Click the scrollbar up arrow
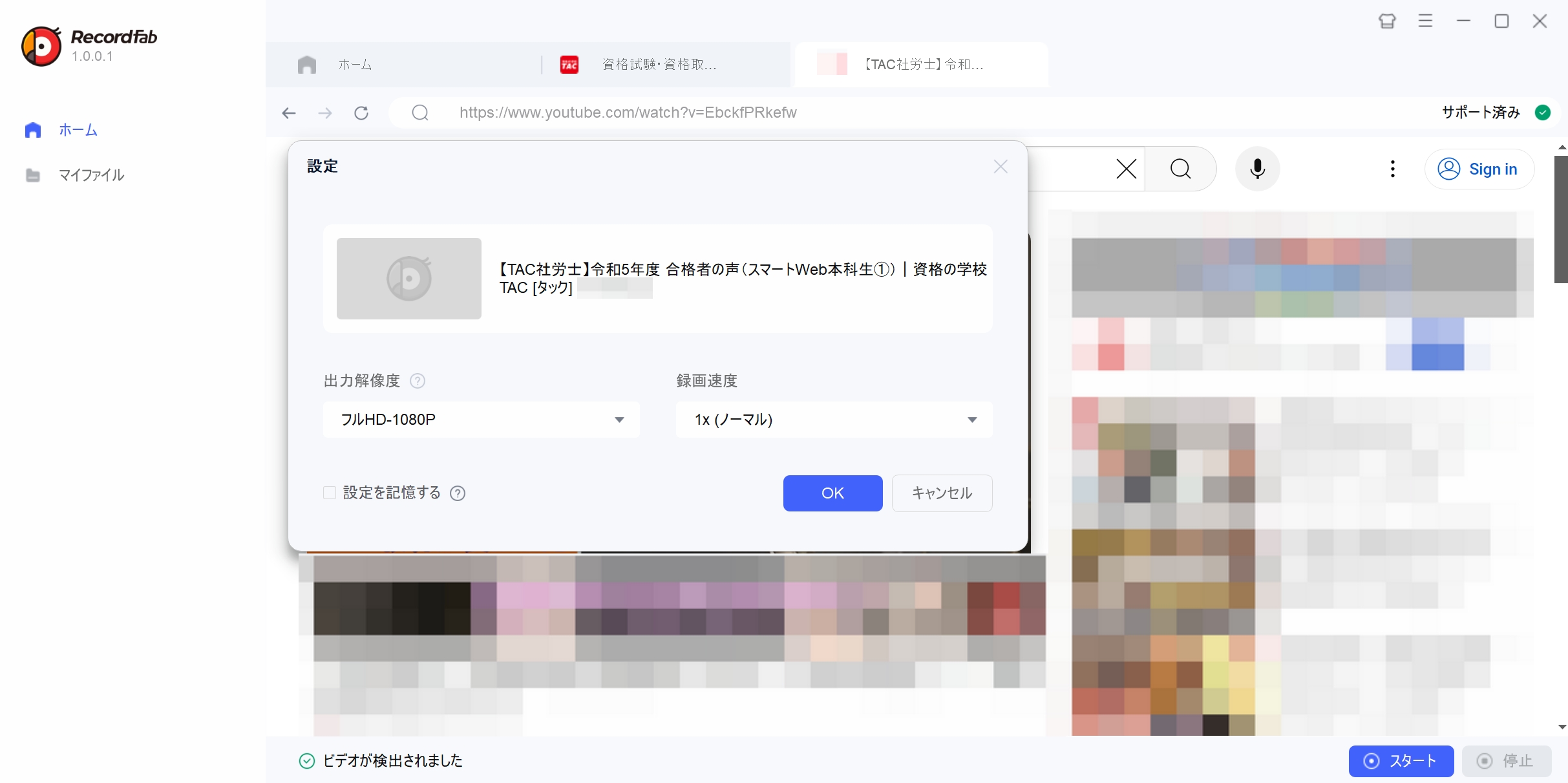 [x=1562, y=147]
